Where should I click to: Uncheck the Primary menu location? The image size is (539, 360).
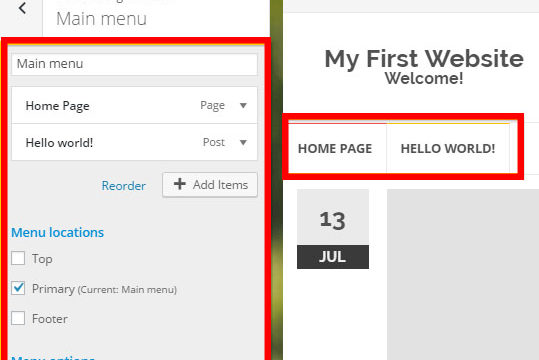18,288
